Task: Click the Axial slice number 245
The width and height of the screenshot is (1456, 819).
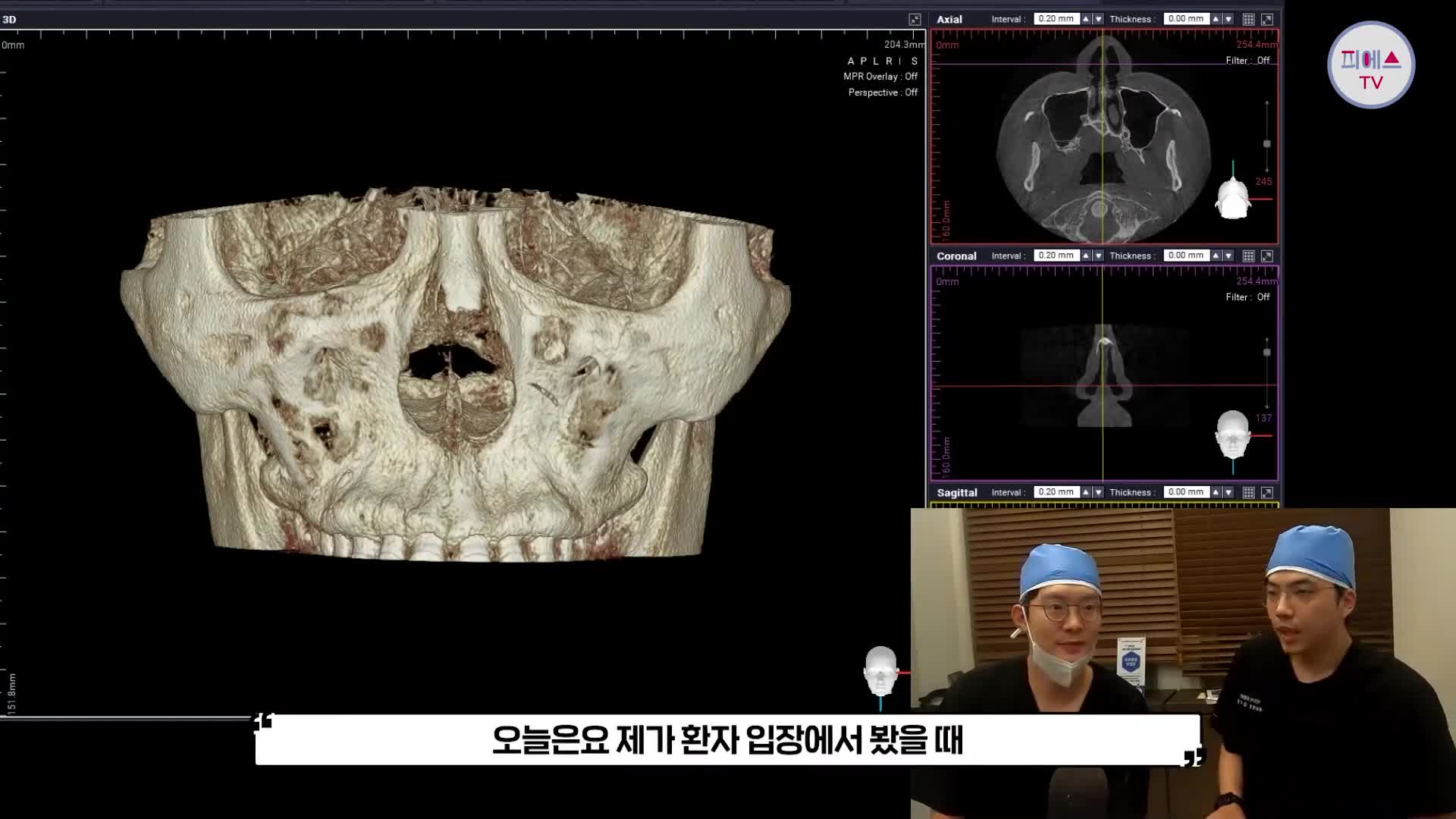Action: click(x=1263, y=182)
